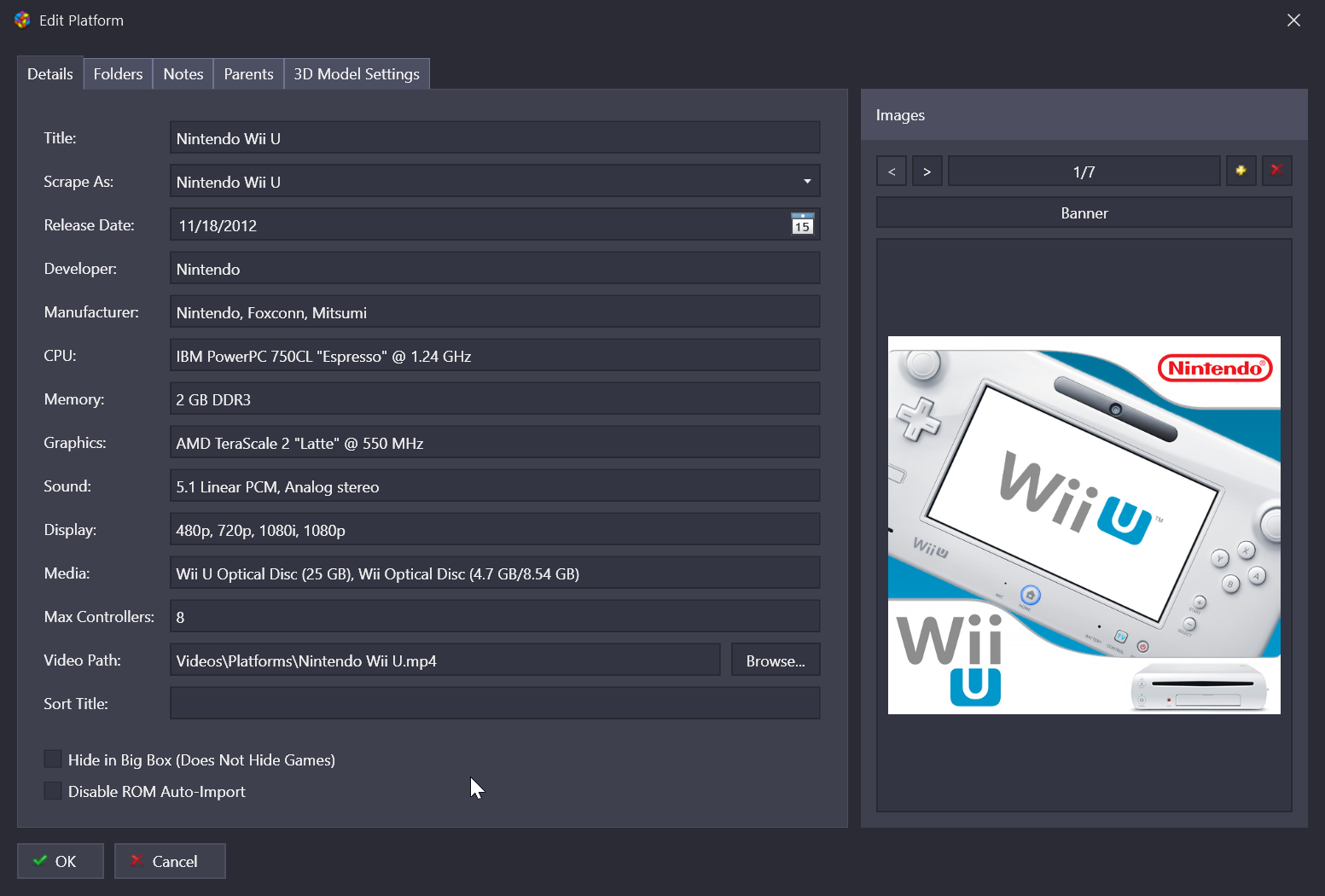Image resolution: width=1325 pixels, height=896 pixels.
Task: Edit the Display field
Action: (x=495, y=529)
